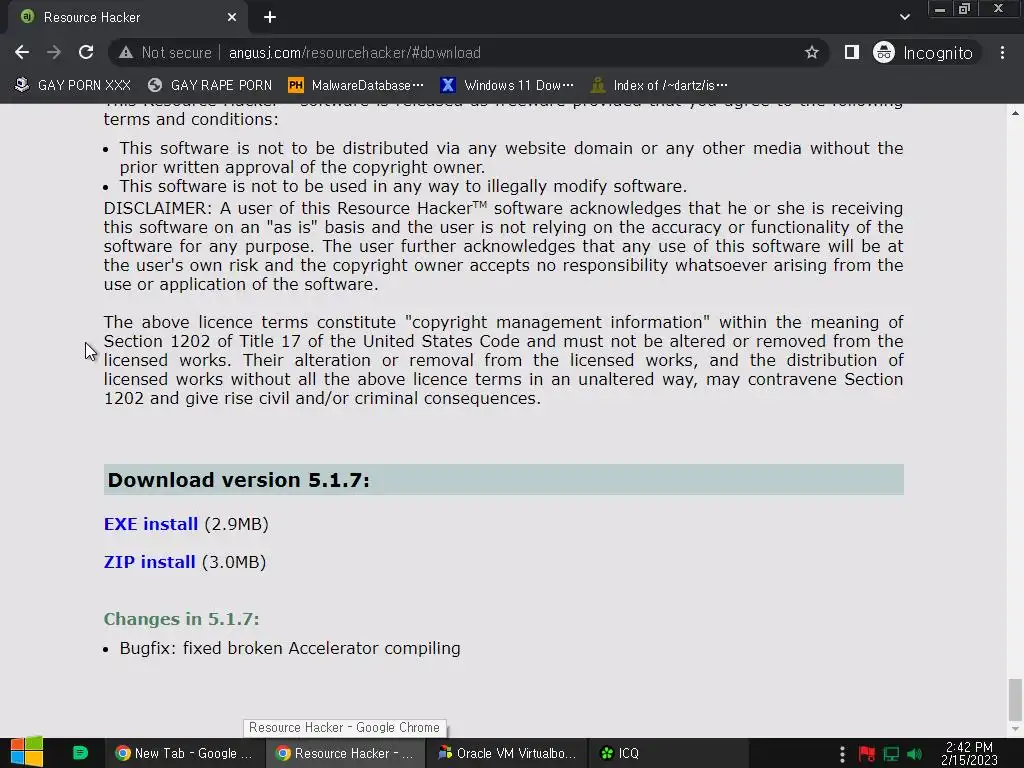Close the Resource Hacker tab
Viewport: 1024px width, 768px height.
coord(232,18)
